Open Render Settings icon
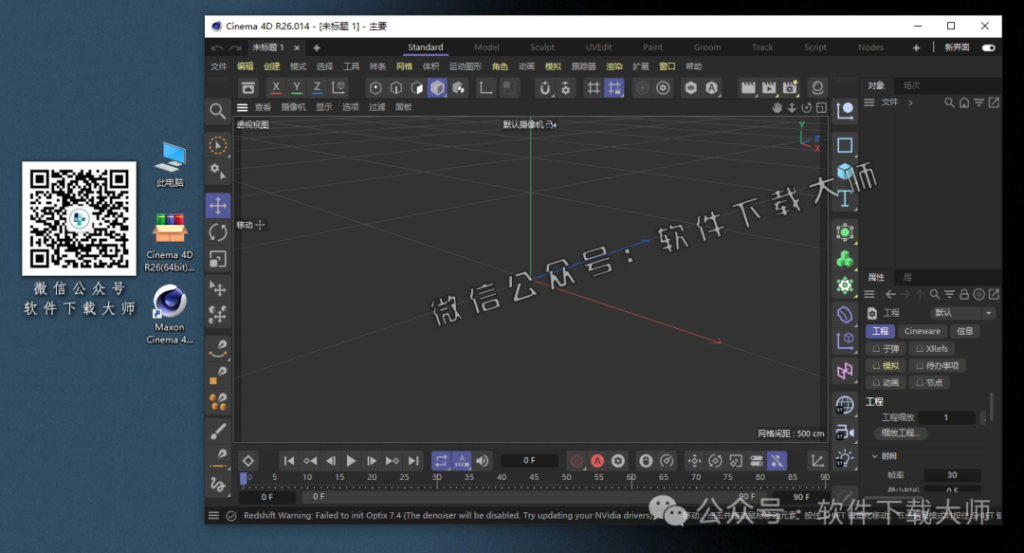 tap(790, 87)
